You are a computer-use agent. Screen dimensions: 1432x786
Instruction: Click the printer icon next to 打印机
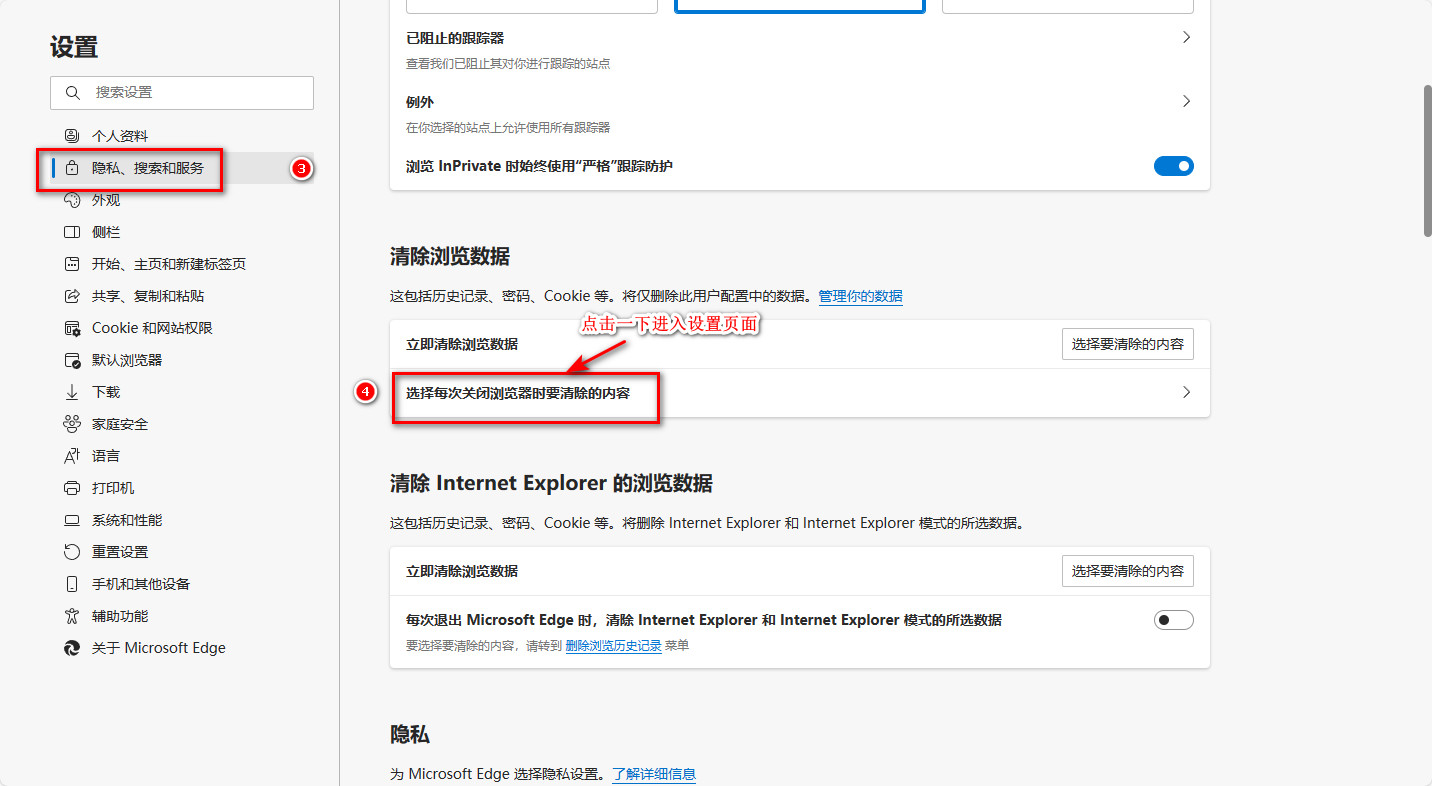point(71,488)
